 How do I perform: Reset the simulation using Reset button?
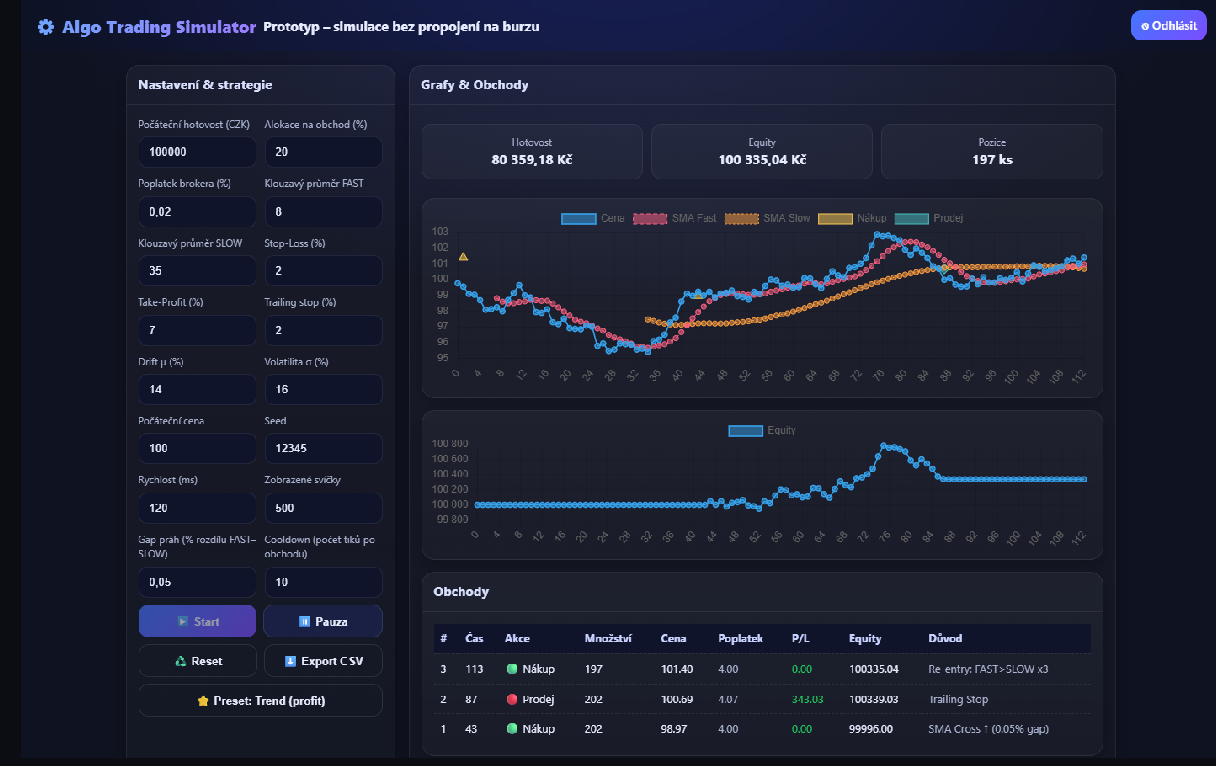[197, 661]
